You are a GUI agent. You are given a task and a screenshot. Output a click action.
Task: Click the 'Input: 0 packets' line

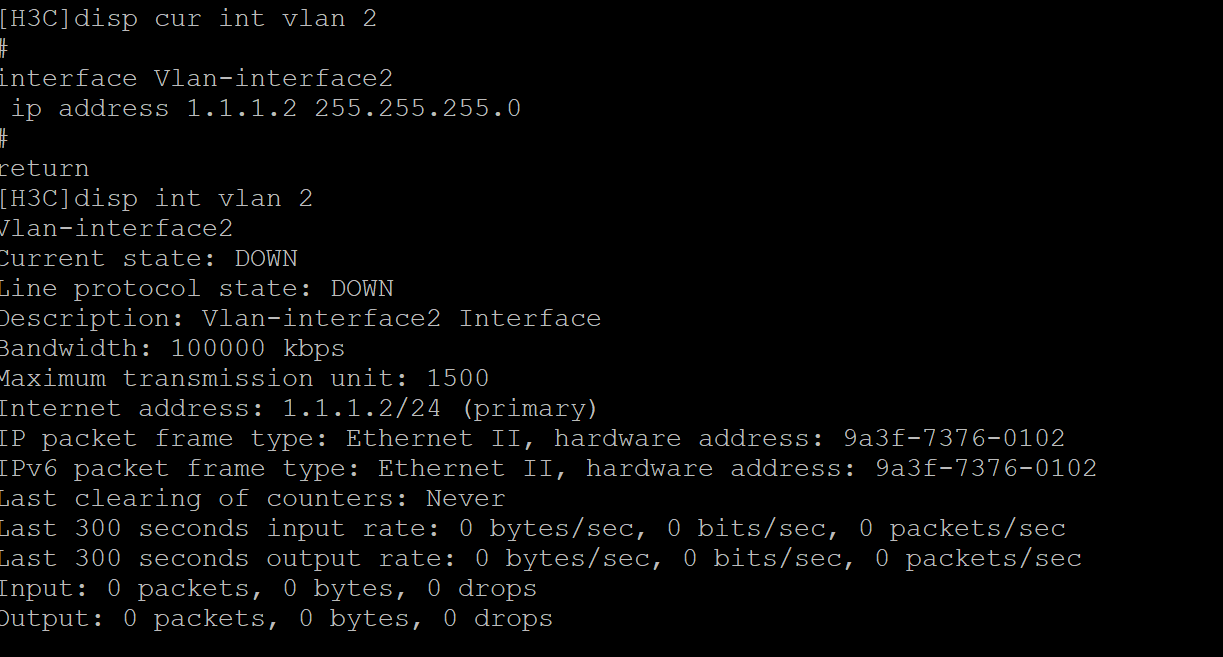pos(268,588)
